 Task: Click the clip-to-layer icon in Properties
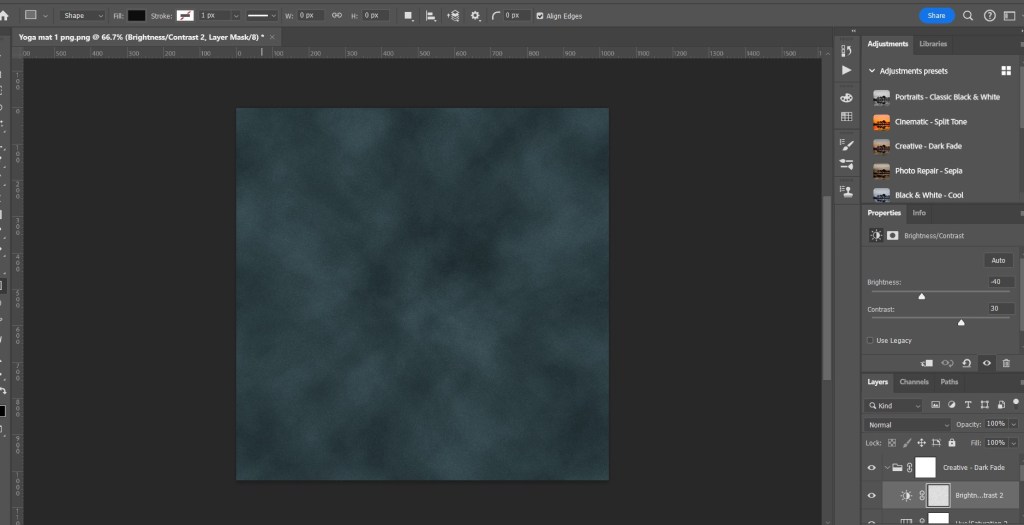pos(926,363)
